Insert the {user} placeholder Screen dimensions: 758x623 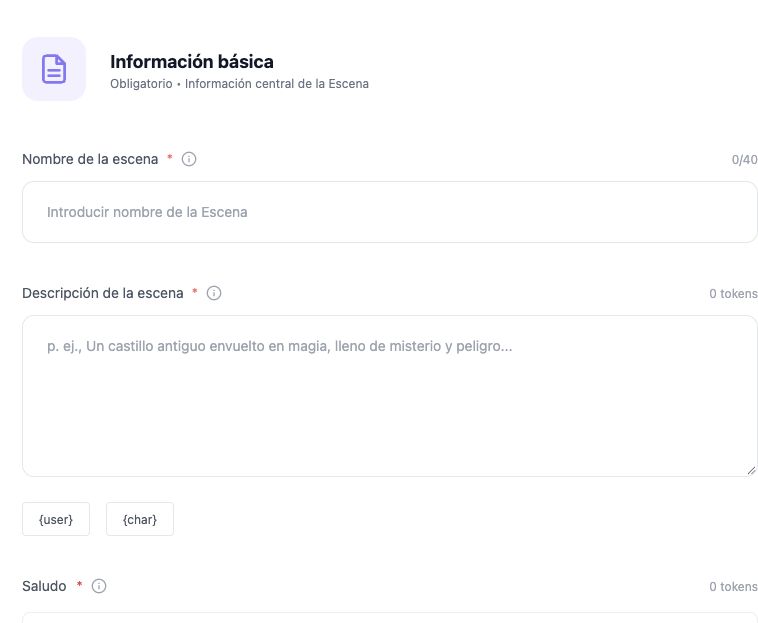[56, 519]
